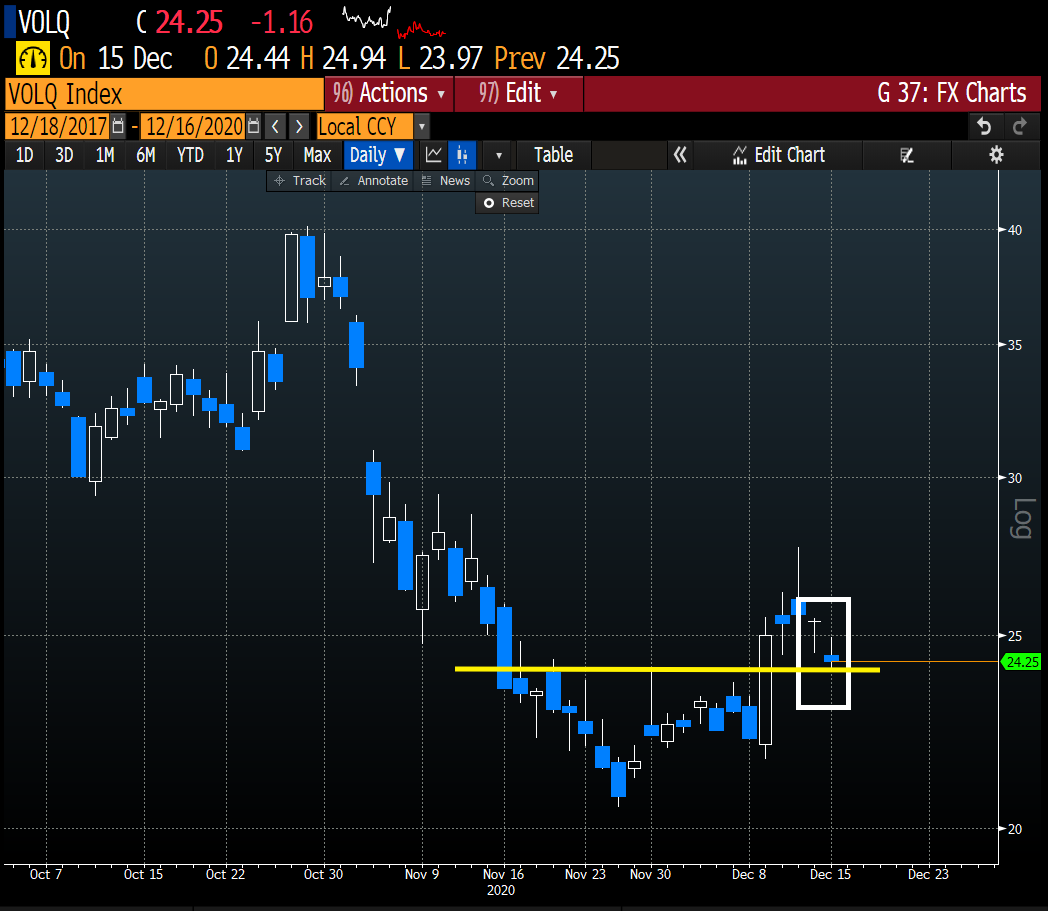Click Reset to restore chart view

coord(508,203)
